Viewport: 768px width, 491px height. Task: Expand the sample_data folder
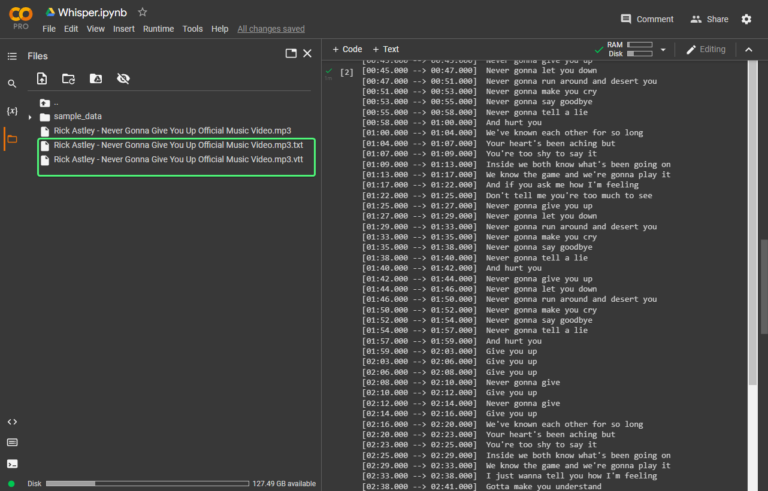pos(30,117)
